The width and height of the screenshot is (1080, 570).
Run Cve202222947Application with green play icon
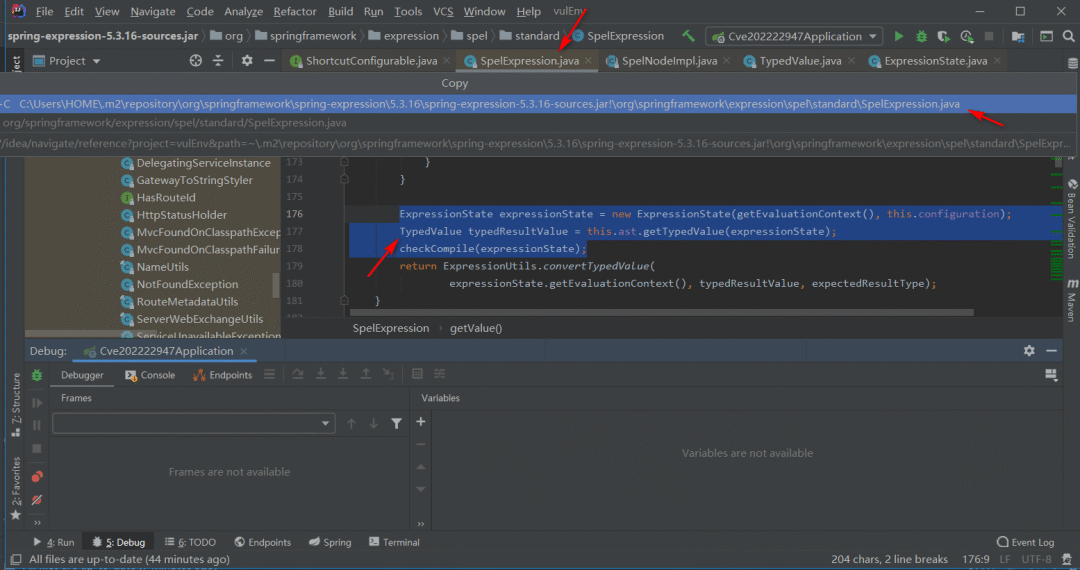898,36
